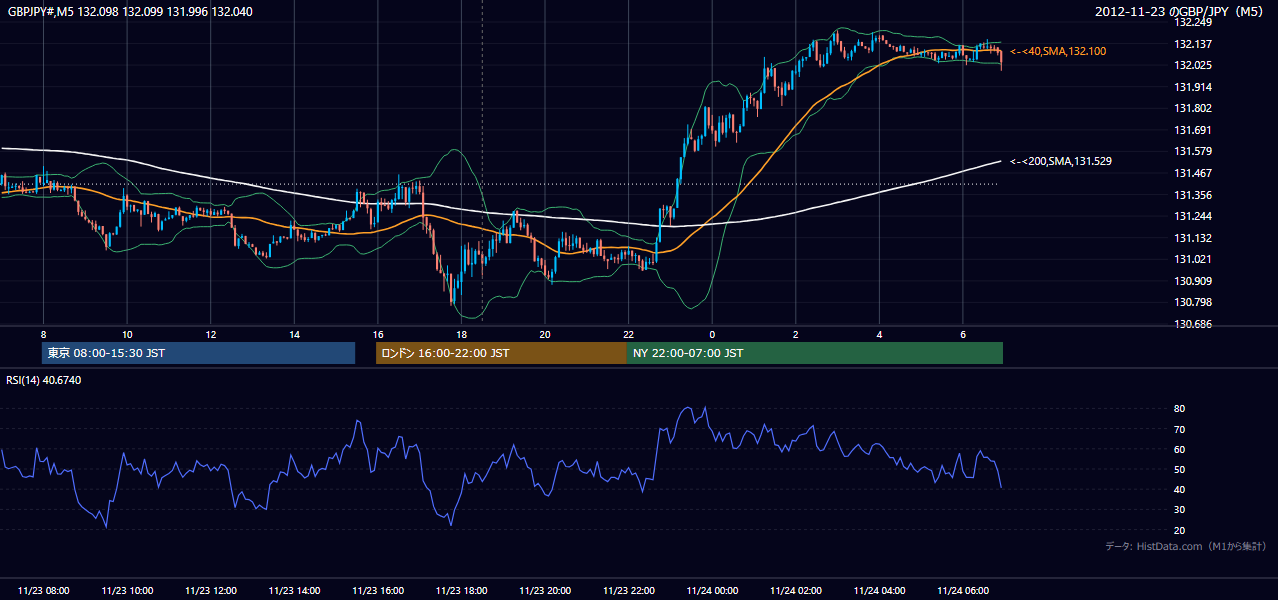
Task: Click the RSI(14) 40.6740 indicator label
Action: tap(44, 380)
